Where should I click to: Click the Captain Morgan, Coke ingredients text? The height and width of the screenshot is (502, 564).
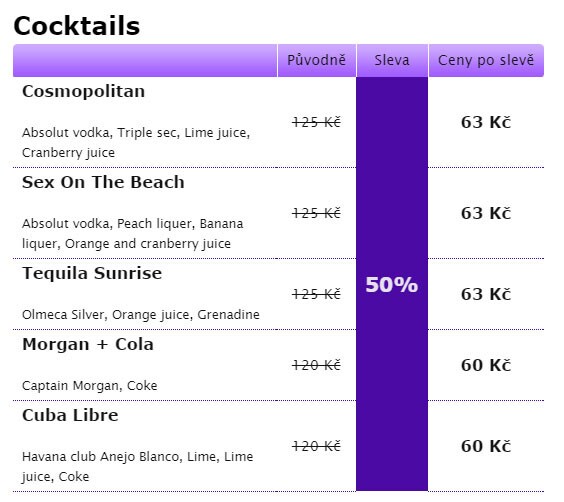pyautogui.click(x=90, y=386)
